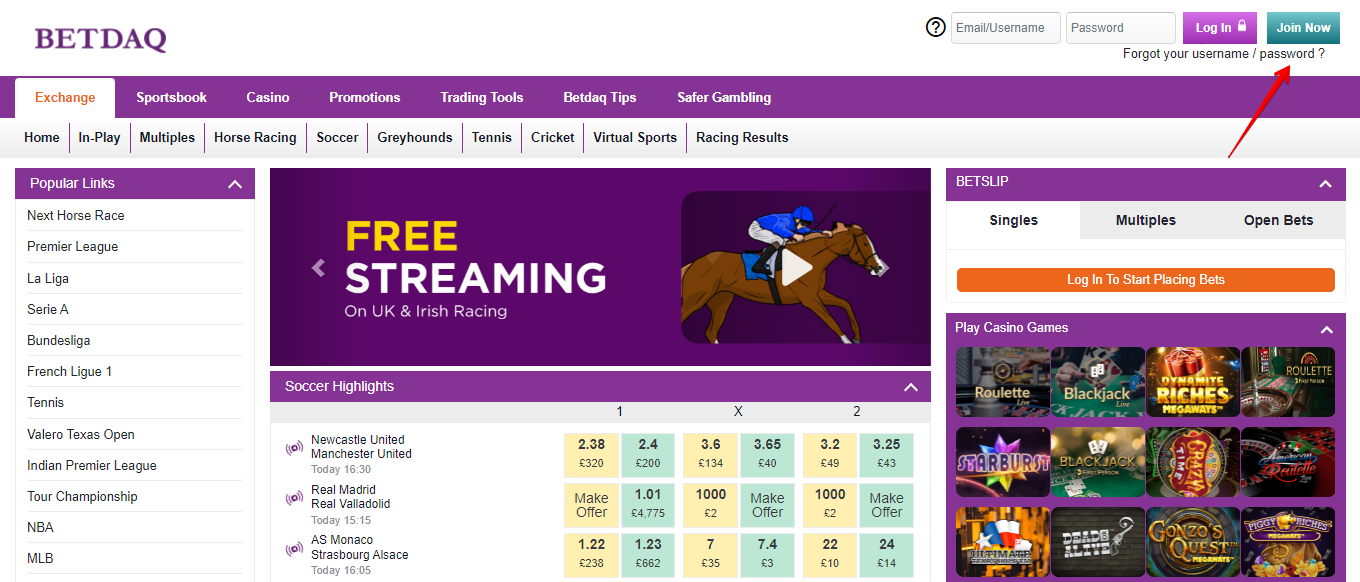Open Blackjack First Person game thumbnail
This screenshot has height=582, width=1360.
tap(1098, 462)
